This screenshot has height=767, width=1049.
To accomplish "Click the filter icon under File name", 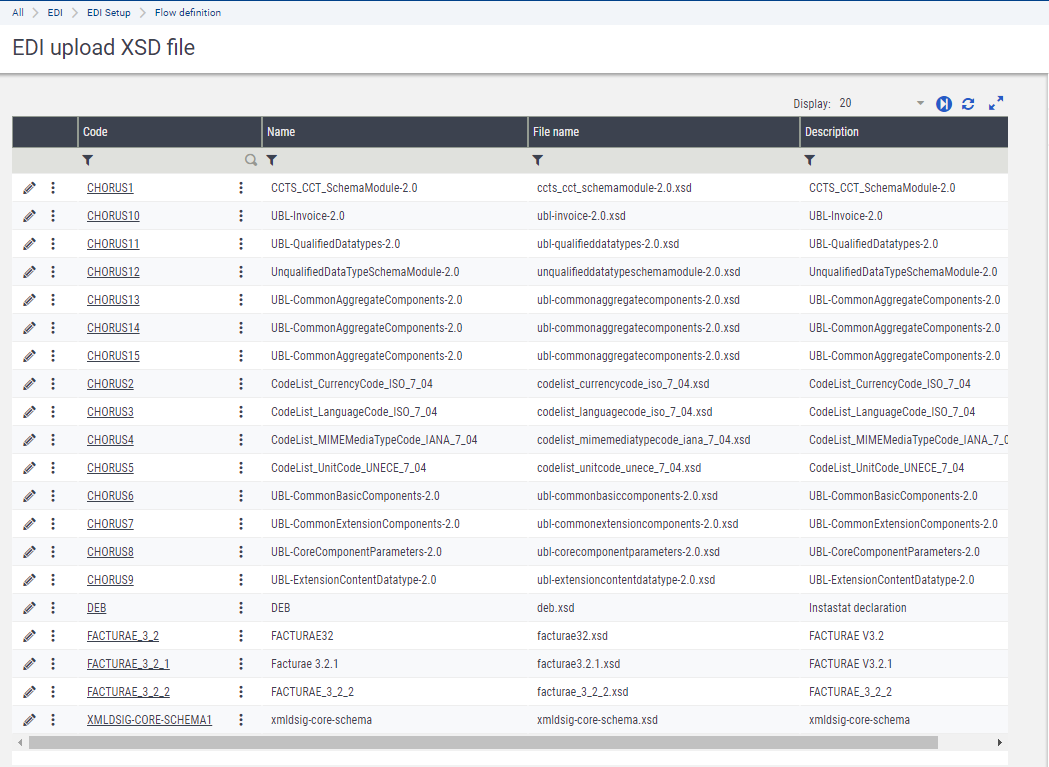I will [538, 160].
